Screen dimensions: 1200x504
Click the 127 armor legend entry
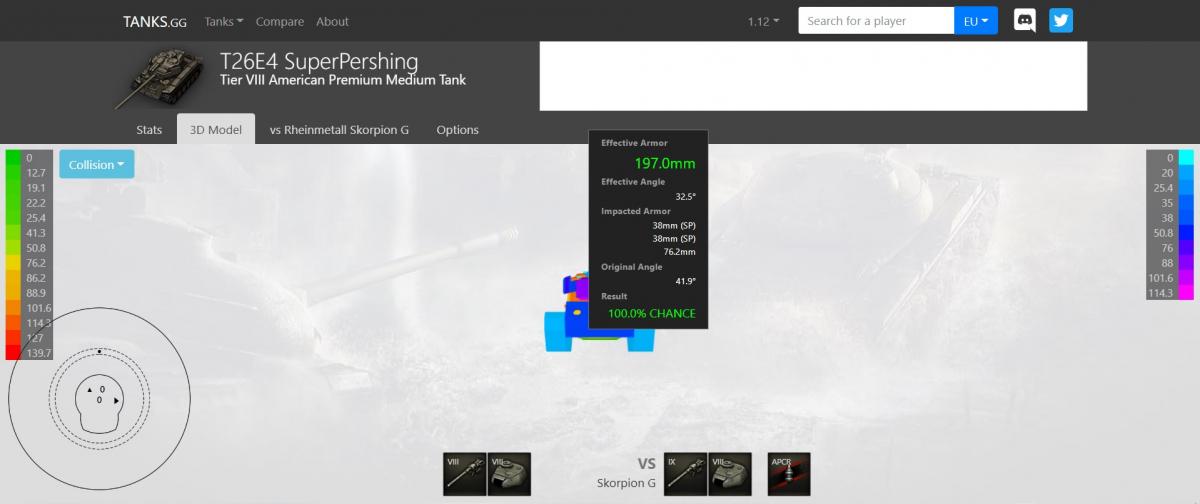(27, 337)
